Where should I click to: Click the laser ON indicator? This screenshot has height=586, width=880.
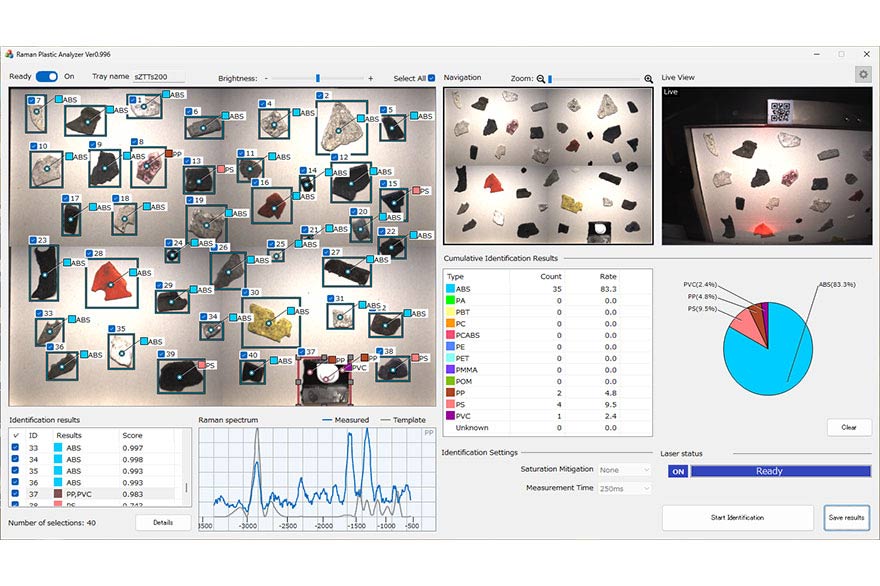[x=677, y=471]
